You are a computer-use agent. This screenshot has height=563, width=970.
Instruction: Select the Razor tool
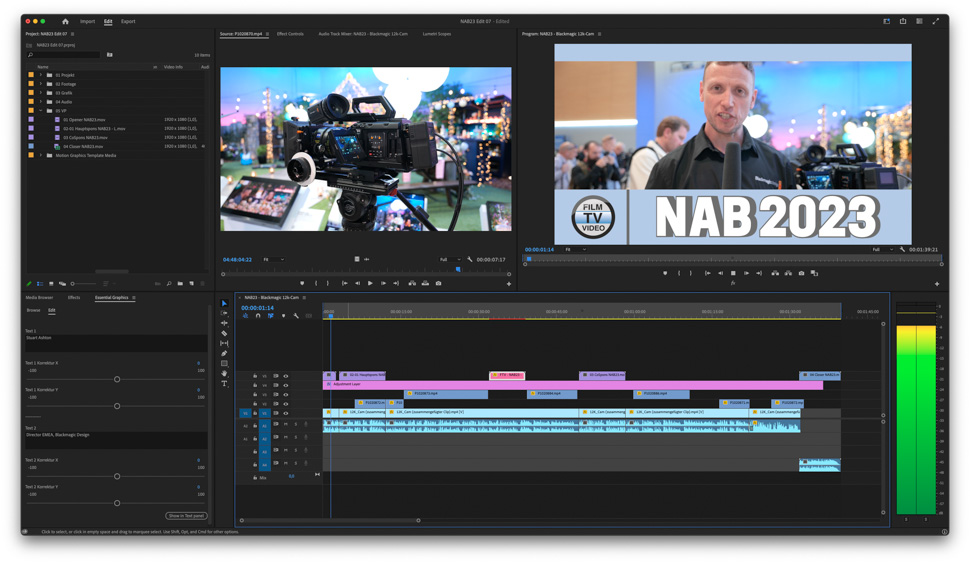click(224, 333)
